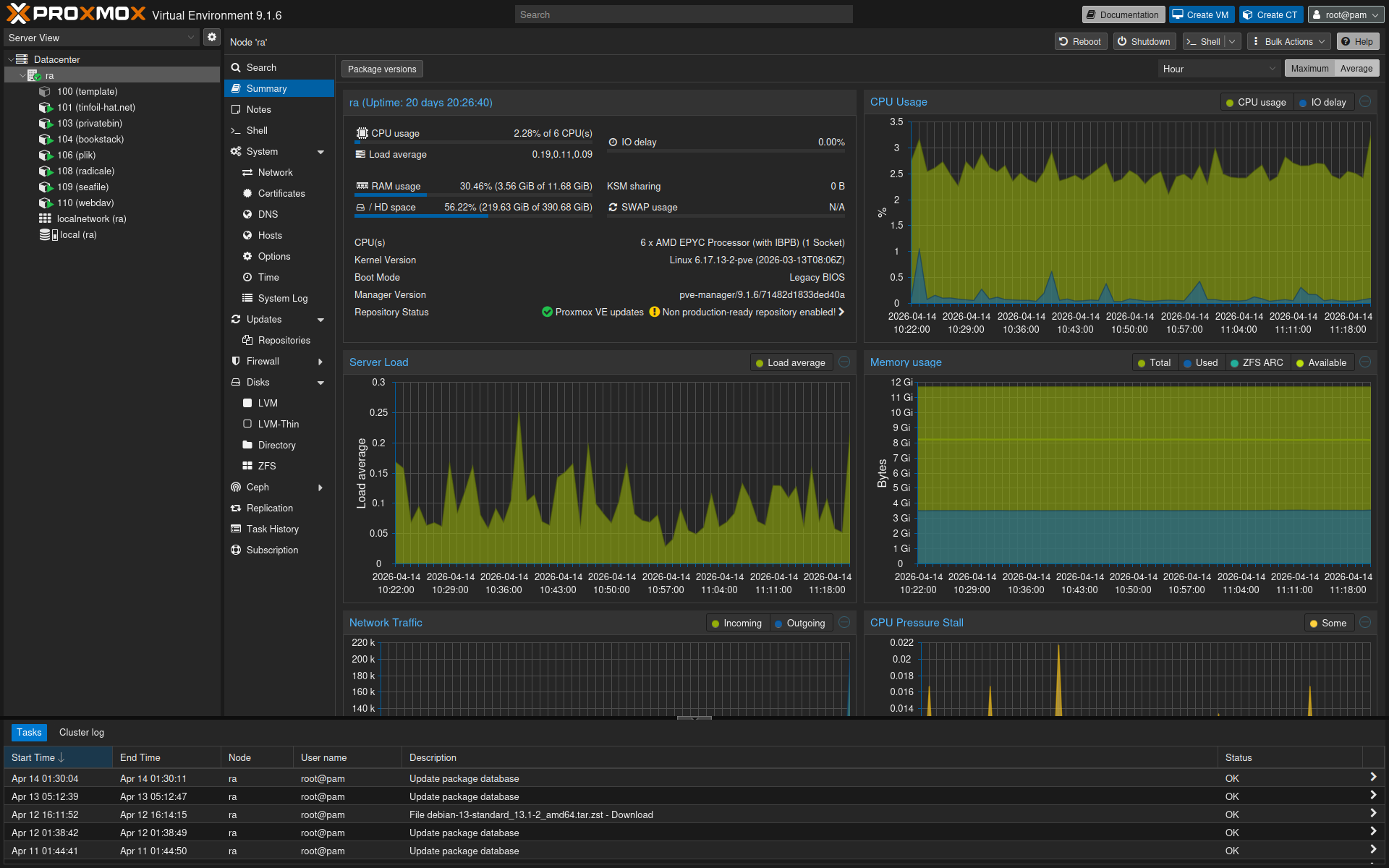This screenshot has height=868, width=1389.
Task: Open the Hour timeframe dropdown
Action: pyautogui.click(x=1219, y=69)
